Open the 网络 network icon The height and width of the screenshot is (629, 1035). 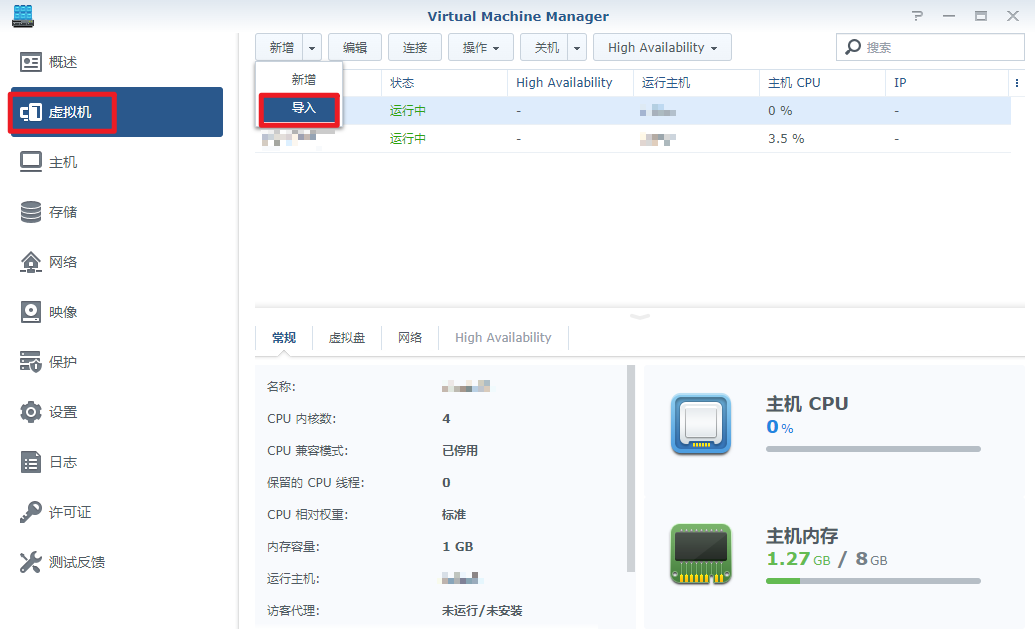31,262
